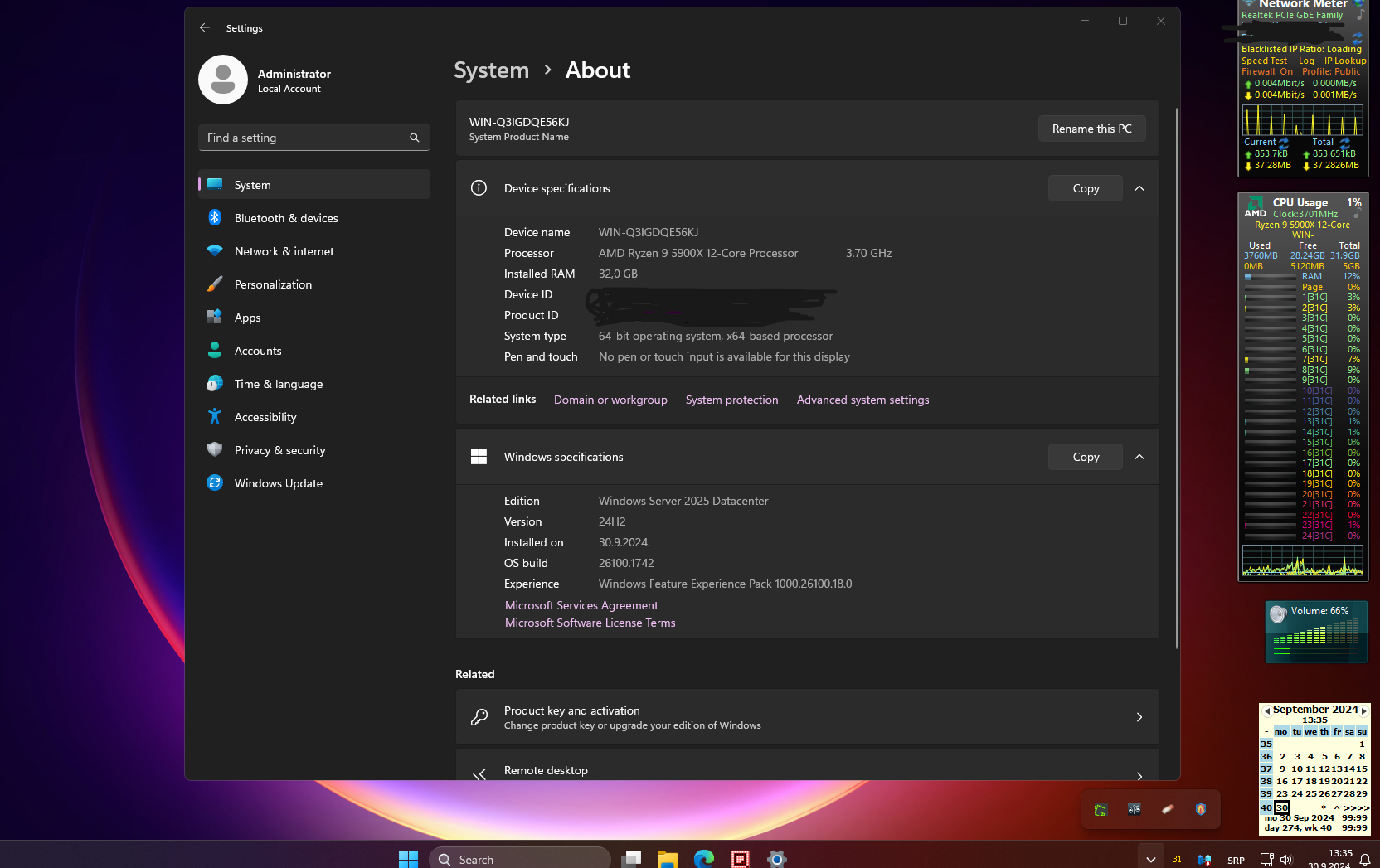Go to next month in calendar gadget
This screenshot has width=1380, height=868.
(1363, 710)
